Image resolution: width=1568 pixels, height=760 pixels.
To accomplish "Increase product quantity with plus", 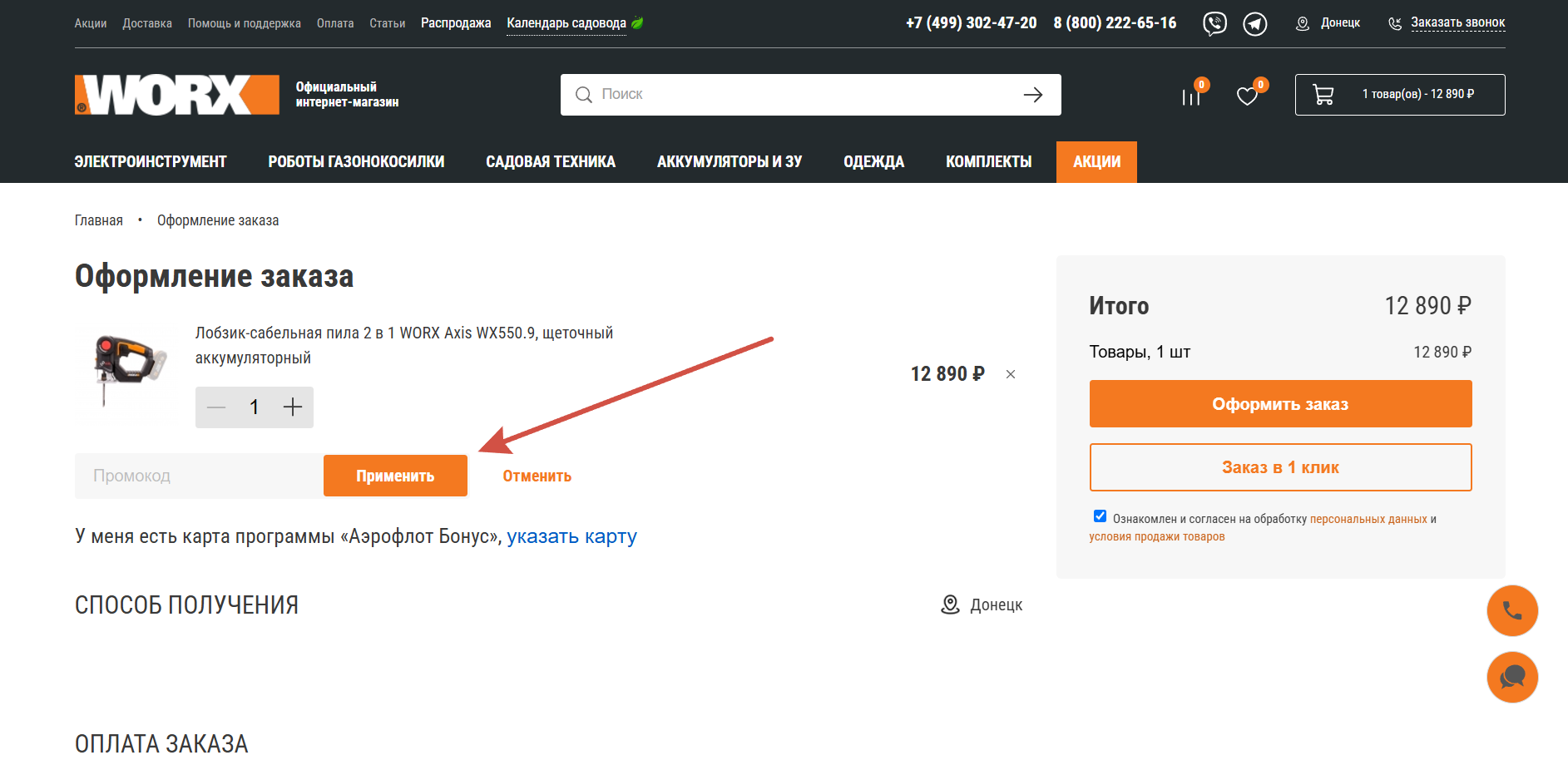I will point(293,407).
